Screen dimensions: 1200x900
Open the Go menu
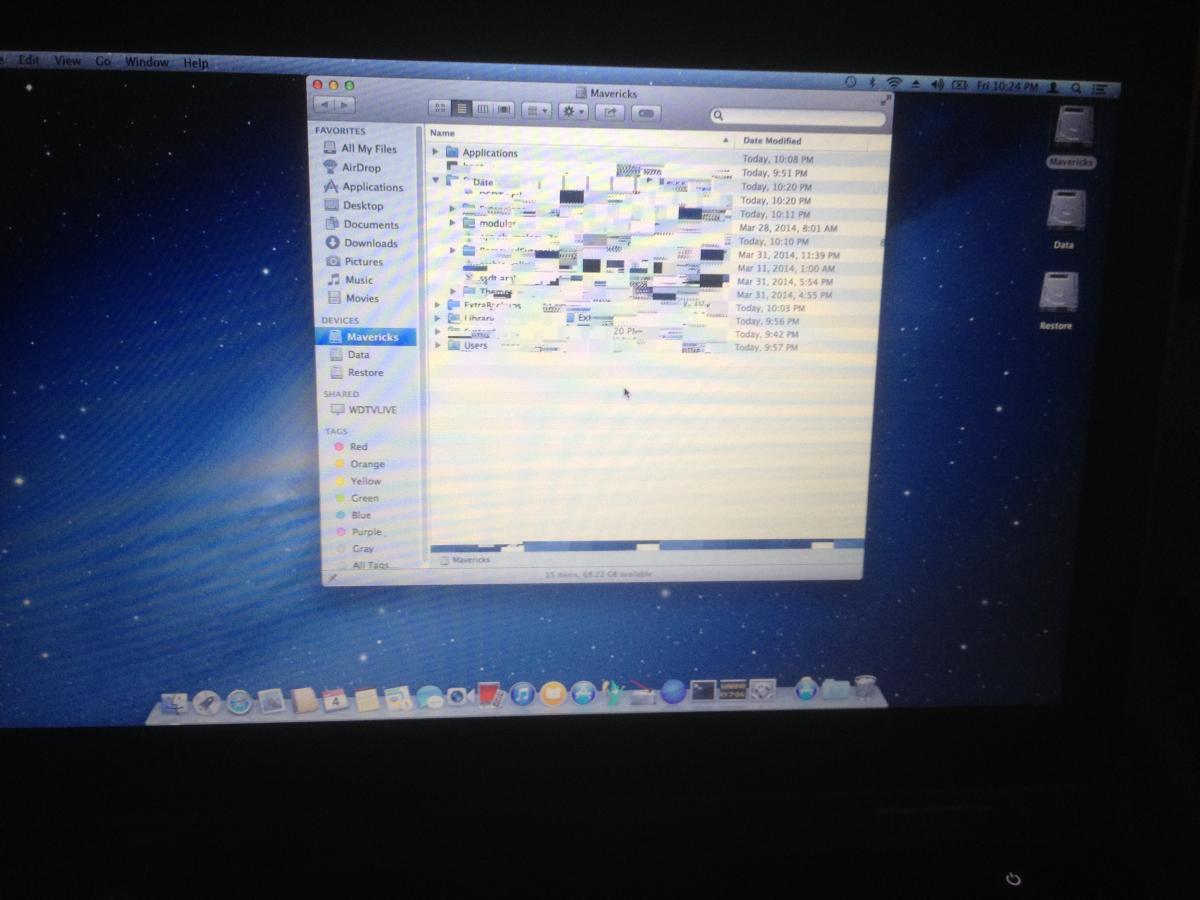pos(103,61)
